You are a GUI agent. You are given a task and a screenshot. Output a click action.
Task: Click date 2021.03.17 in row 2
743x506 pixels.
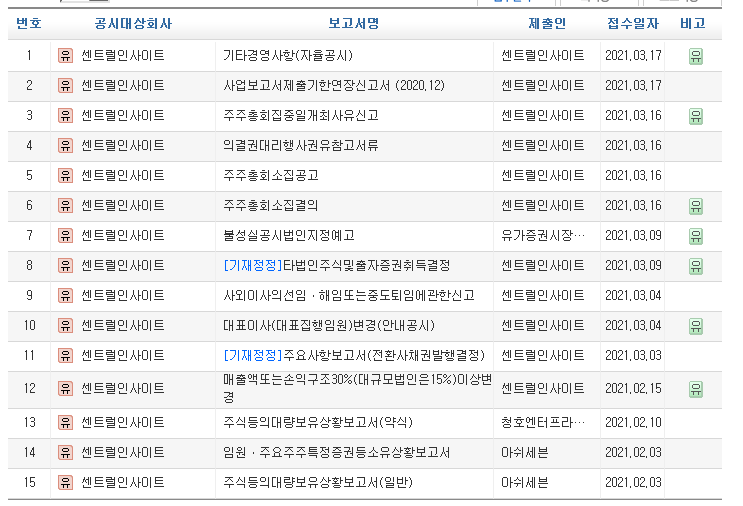click(633, 86)
